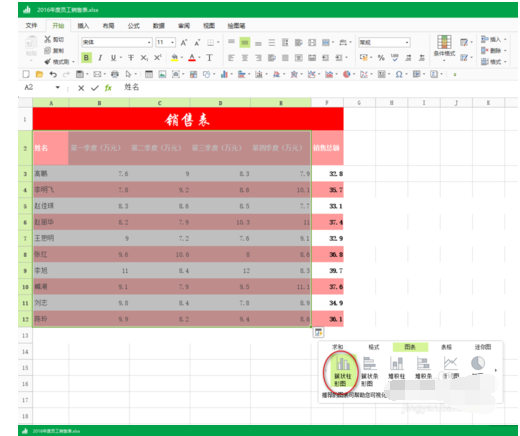Toggle italic formatting
520x436 pixels.
(x=100, y=58)
